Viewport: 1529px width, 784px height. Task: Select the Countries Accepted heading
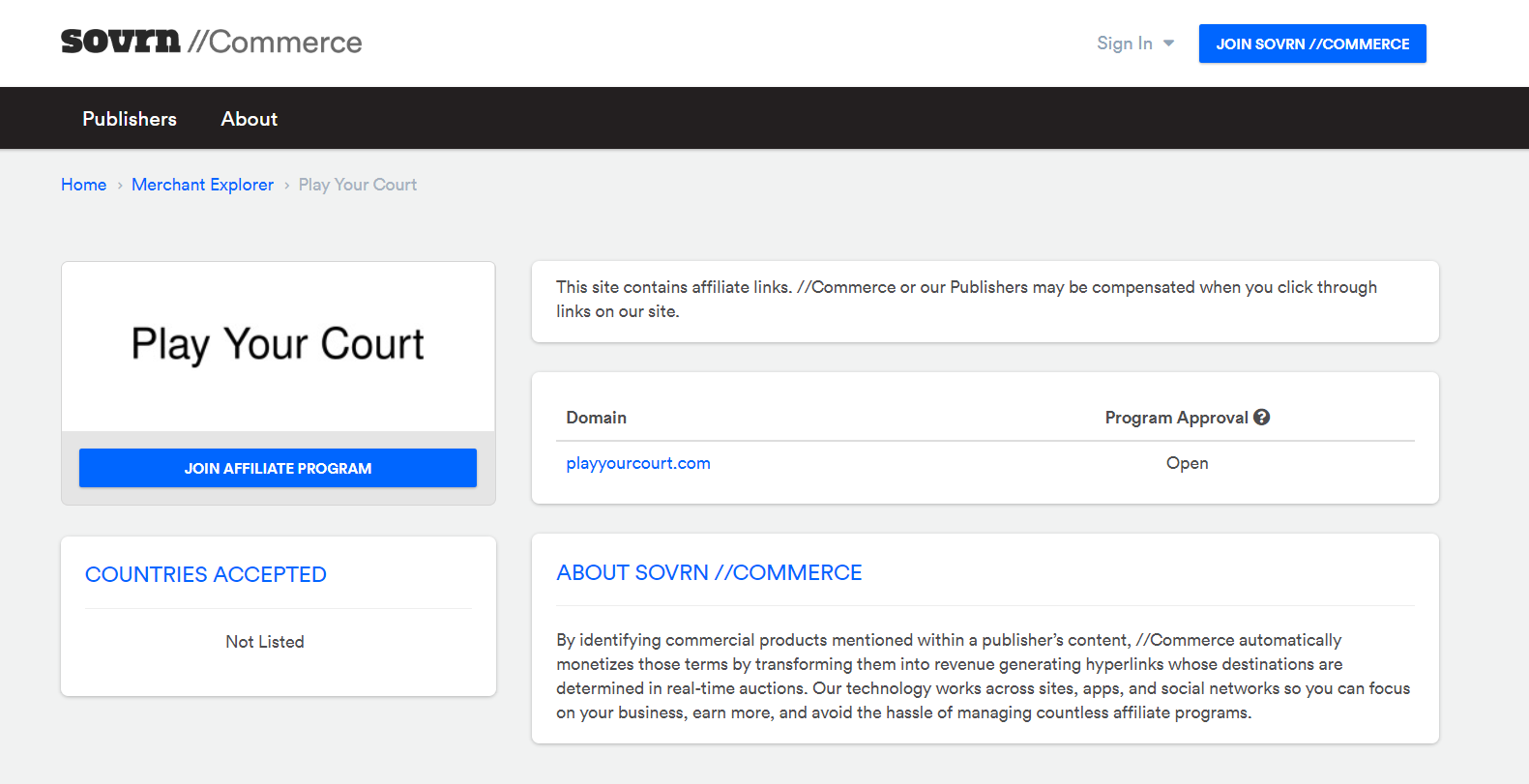coord(206,574)
